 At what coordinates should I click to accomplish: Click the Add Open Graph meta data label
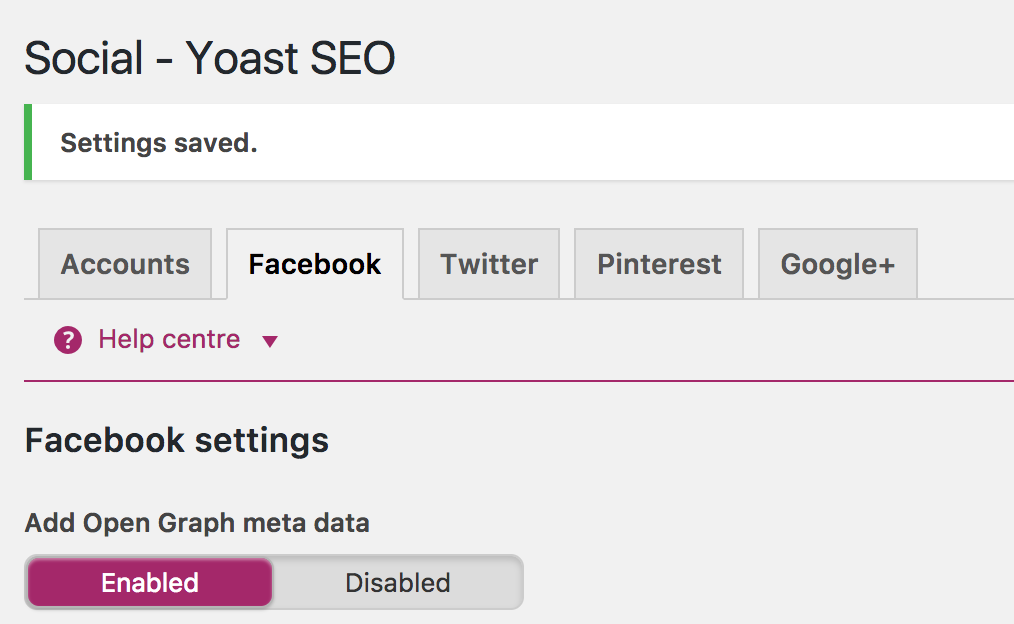[x=196, y=523]
